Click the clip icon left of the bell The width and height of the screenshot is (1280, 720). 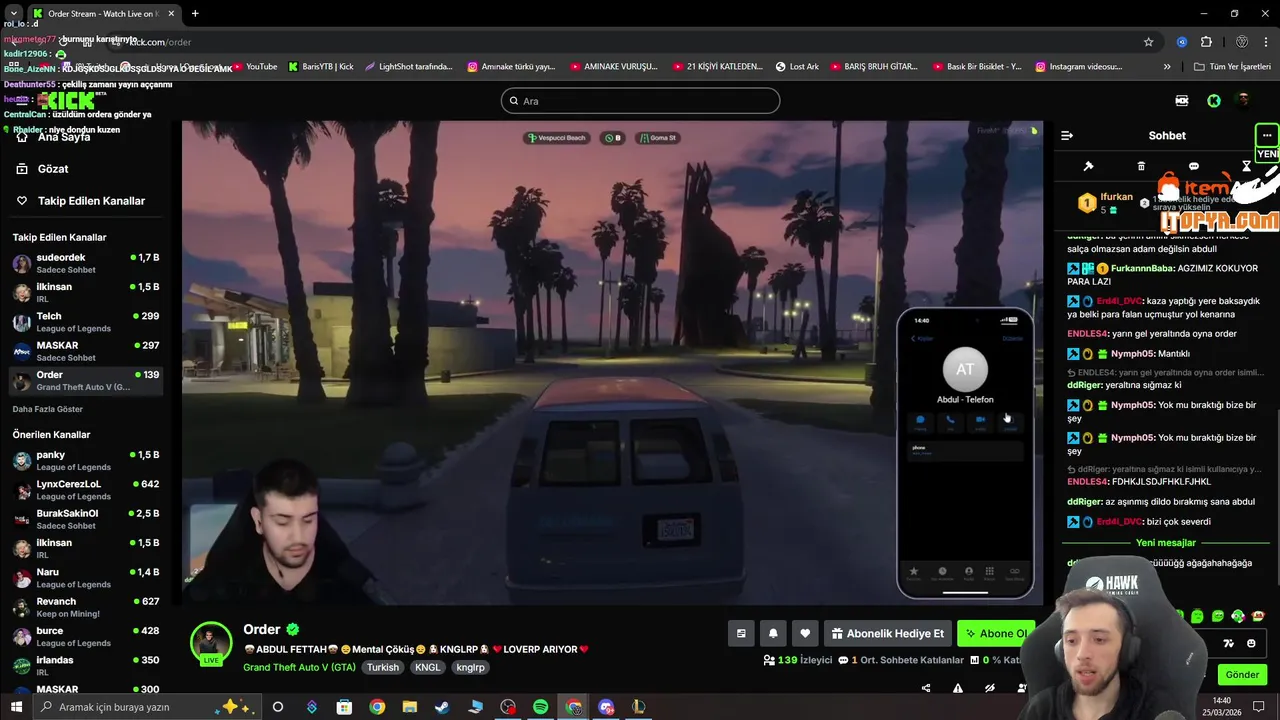click(x=741, y=633)
